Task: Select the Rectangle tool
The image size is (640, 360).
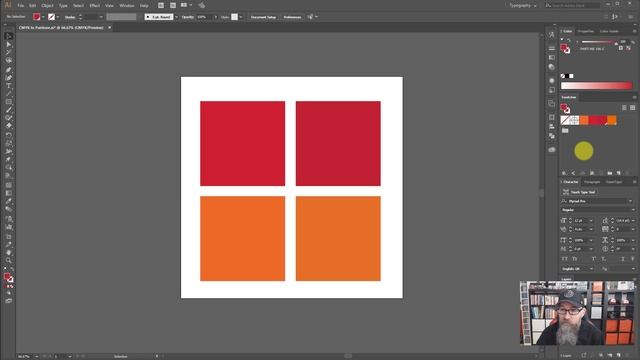Action: [x=9, y=102]
